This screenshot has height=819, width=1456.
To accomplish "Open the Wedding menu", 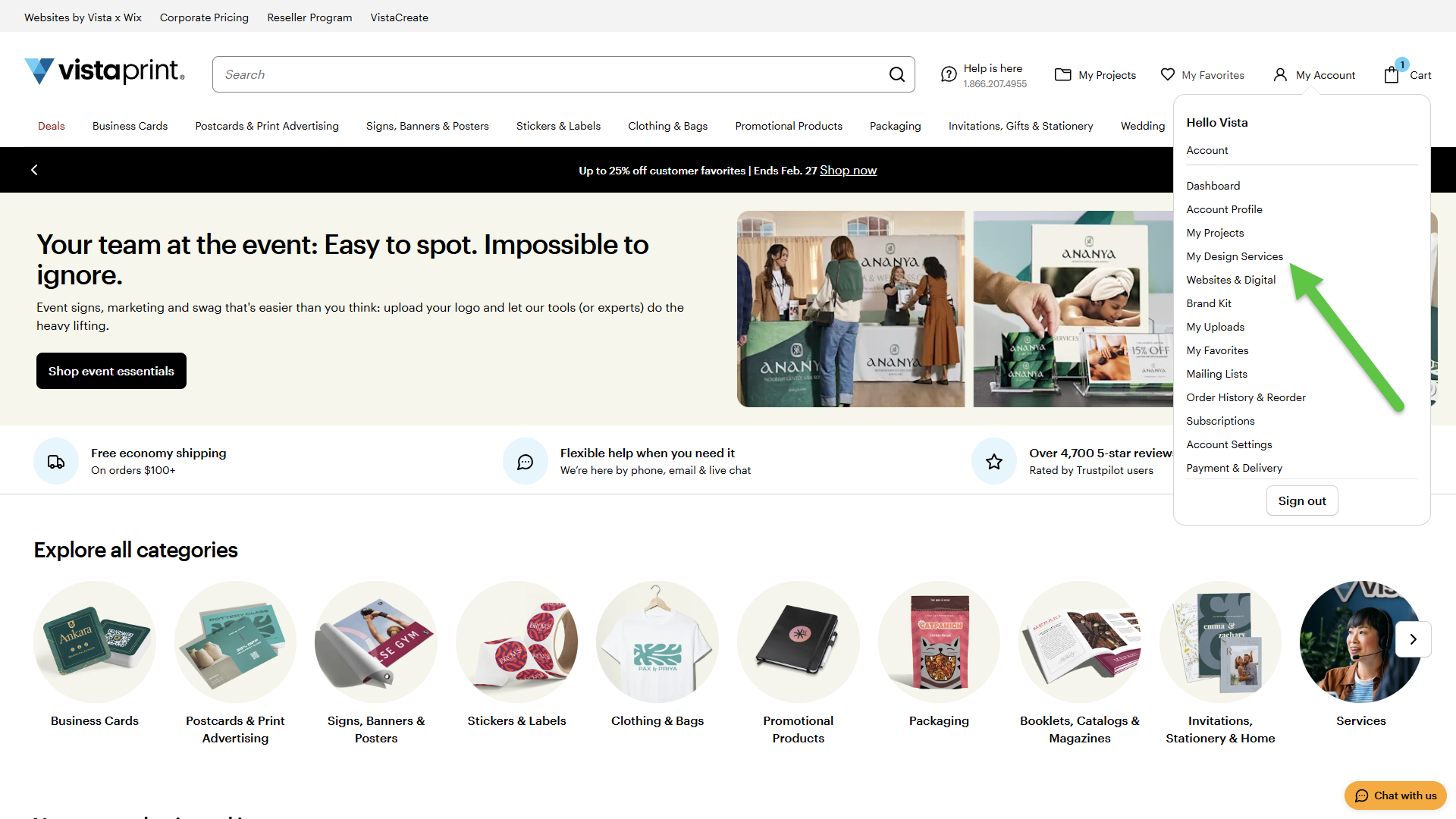I will 1143,126.
